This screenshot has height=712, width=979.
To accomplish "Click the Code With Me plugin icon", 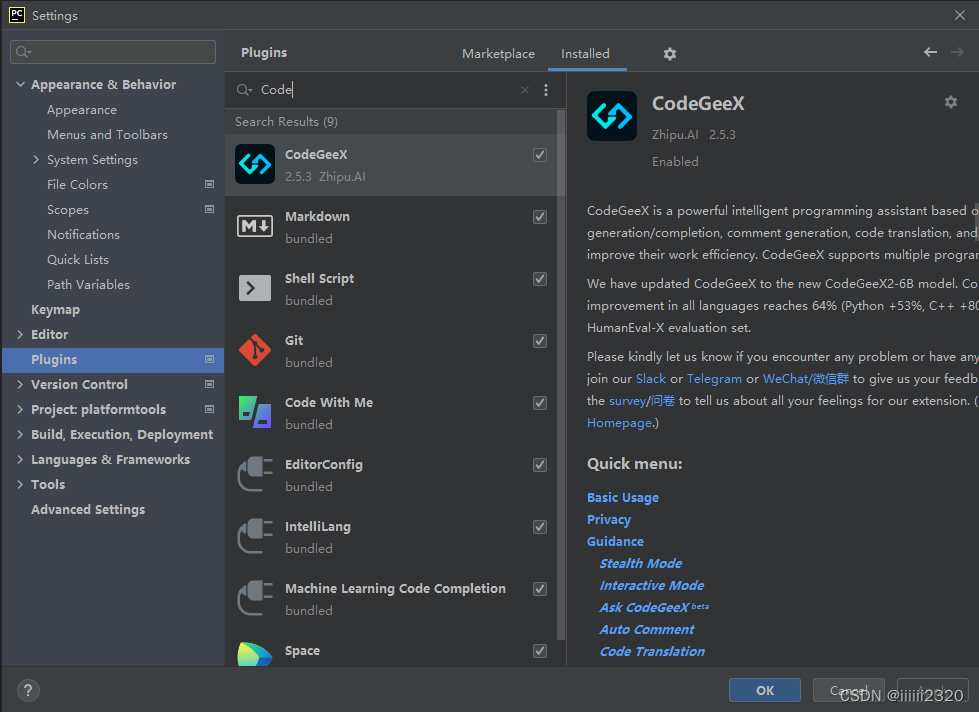I will tap(255, 412).
